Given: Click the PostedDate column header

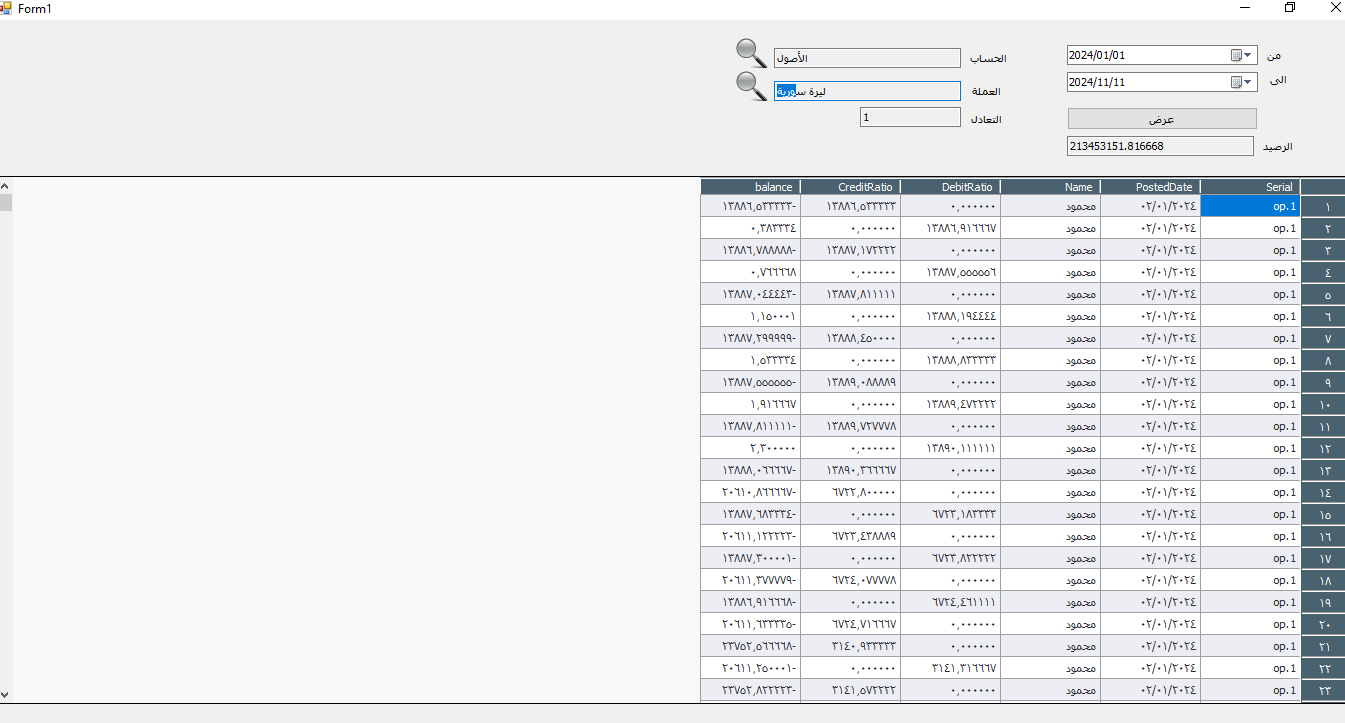Looking at the screenshot, I should click(1150, 186).
